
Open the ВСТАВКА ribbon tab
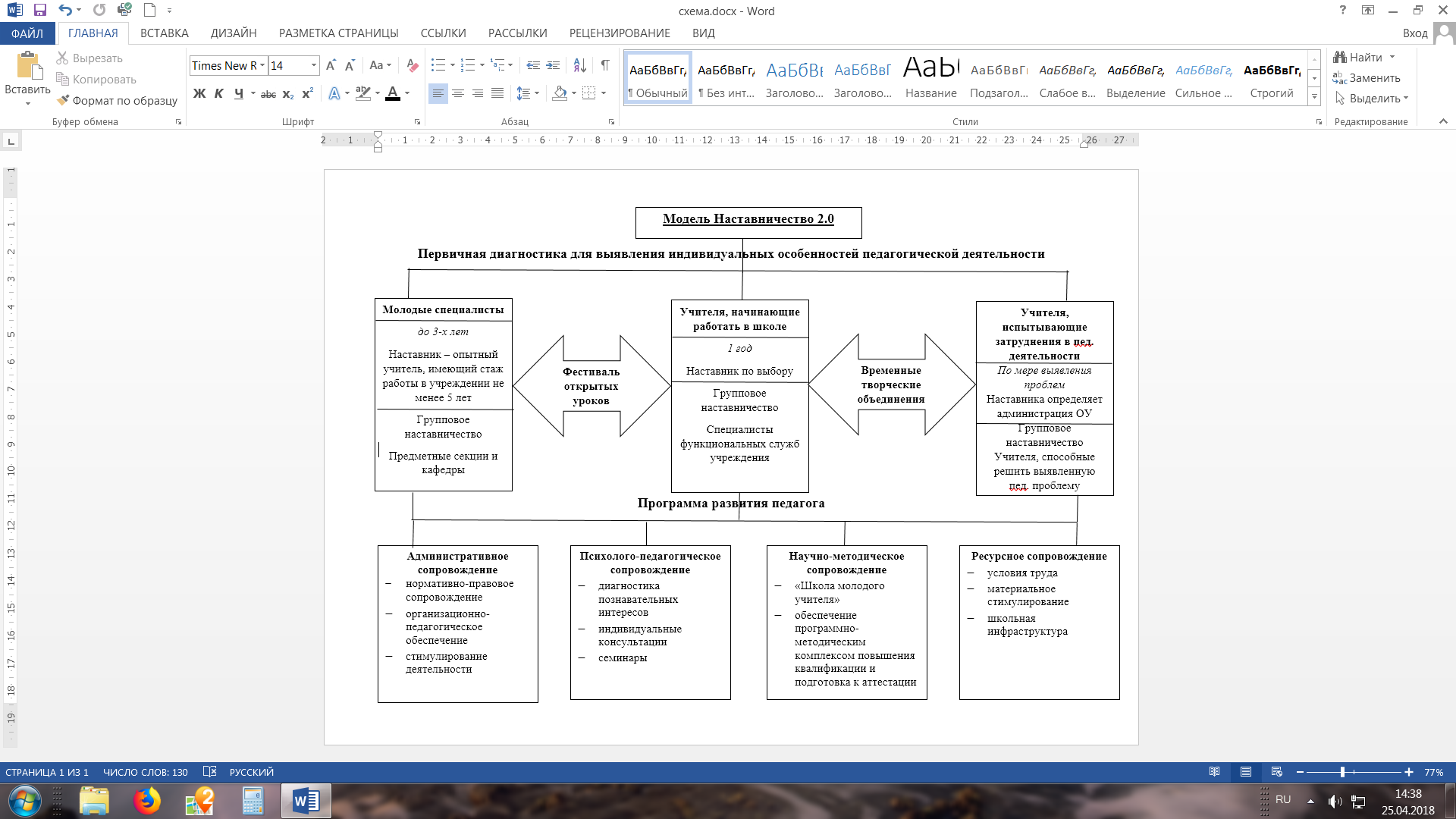tap(164, 33)
